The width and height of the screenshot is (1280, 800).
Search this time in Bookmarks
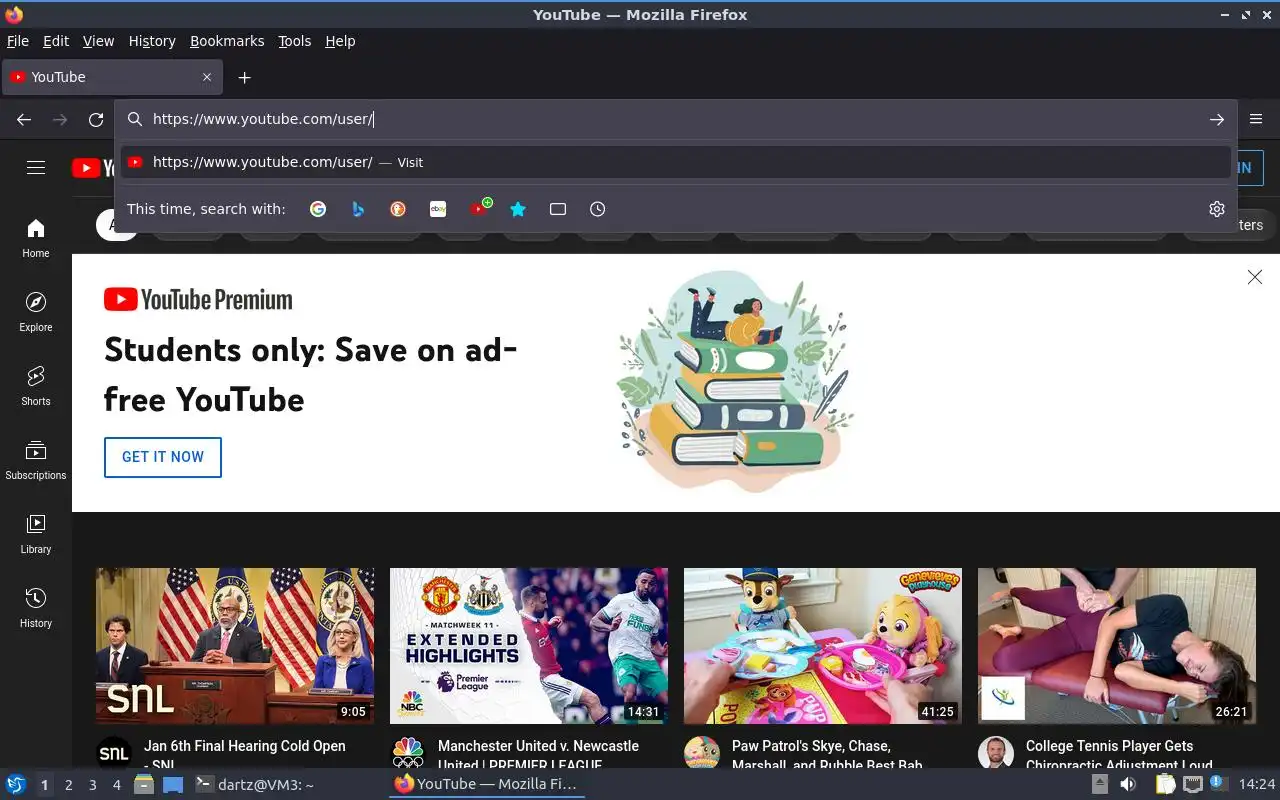(518, 209)
